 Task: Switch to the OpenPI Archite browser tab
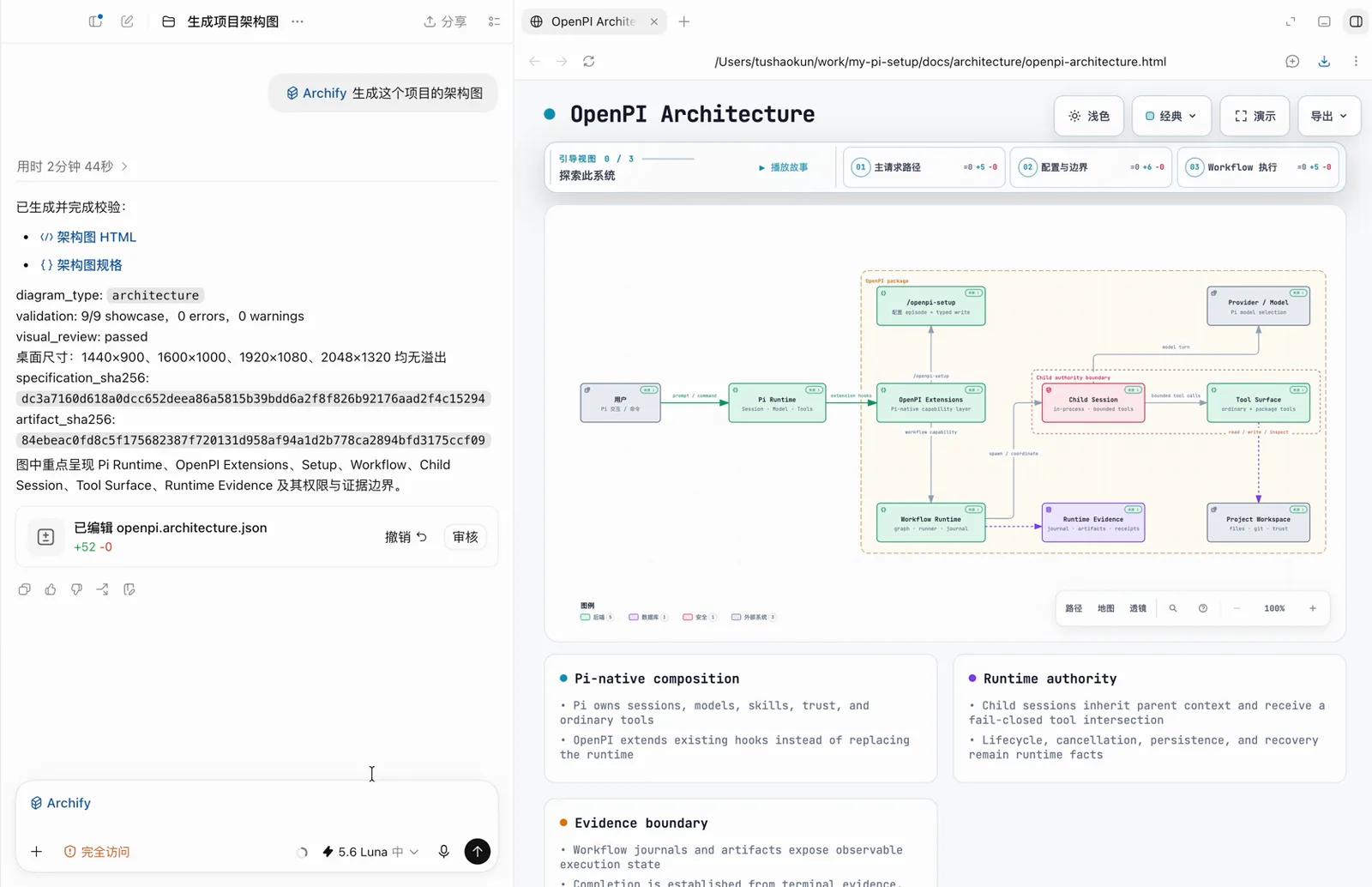(593, 21)
